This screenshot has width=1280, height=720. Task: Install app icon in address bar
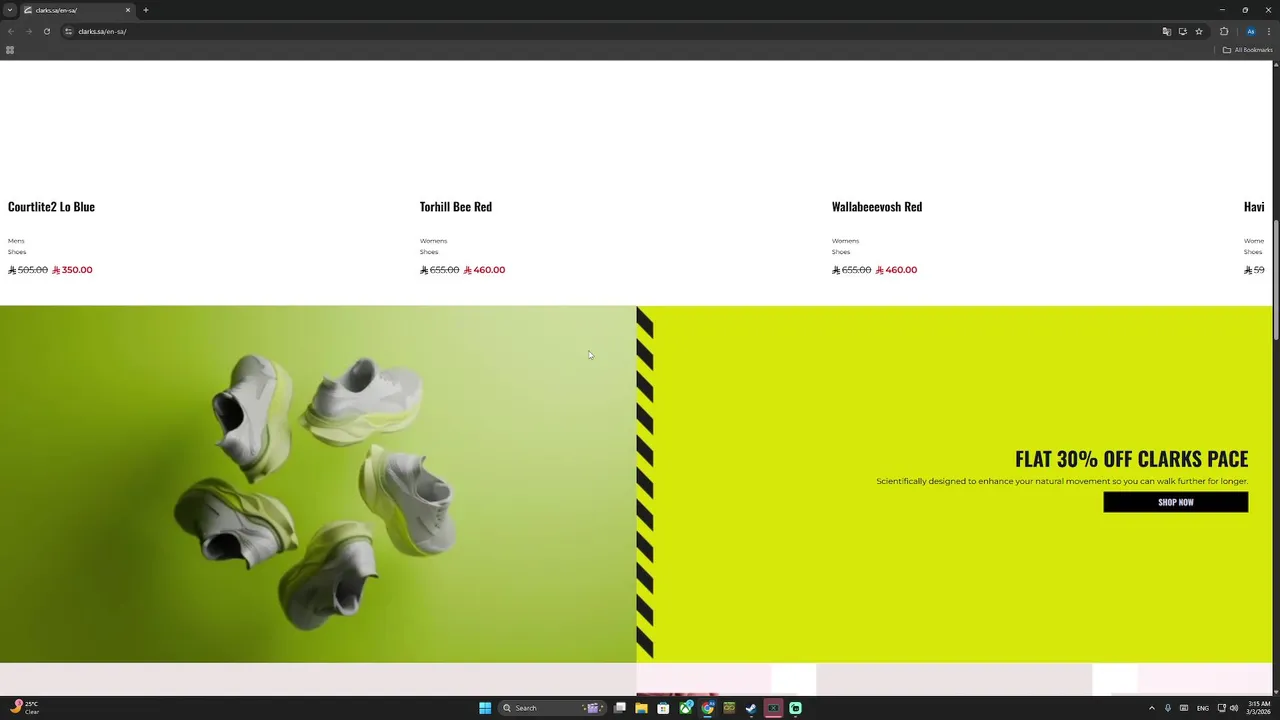1182,31
